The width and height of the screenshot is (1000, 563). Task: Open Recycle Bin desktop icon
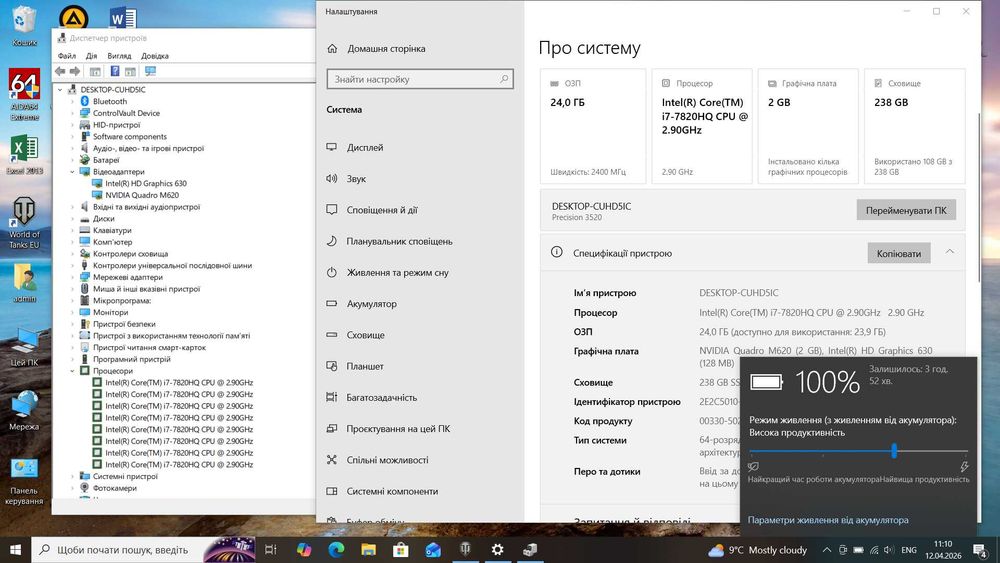coord(24,26)
